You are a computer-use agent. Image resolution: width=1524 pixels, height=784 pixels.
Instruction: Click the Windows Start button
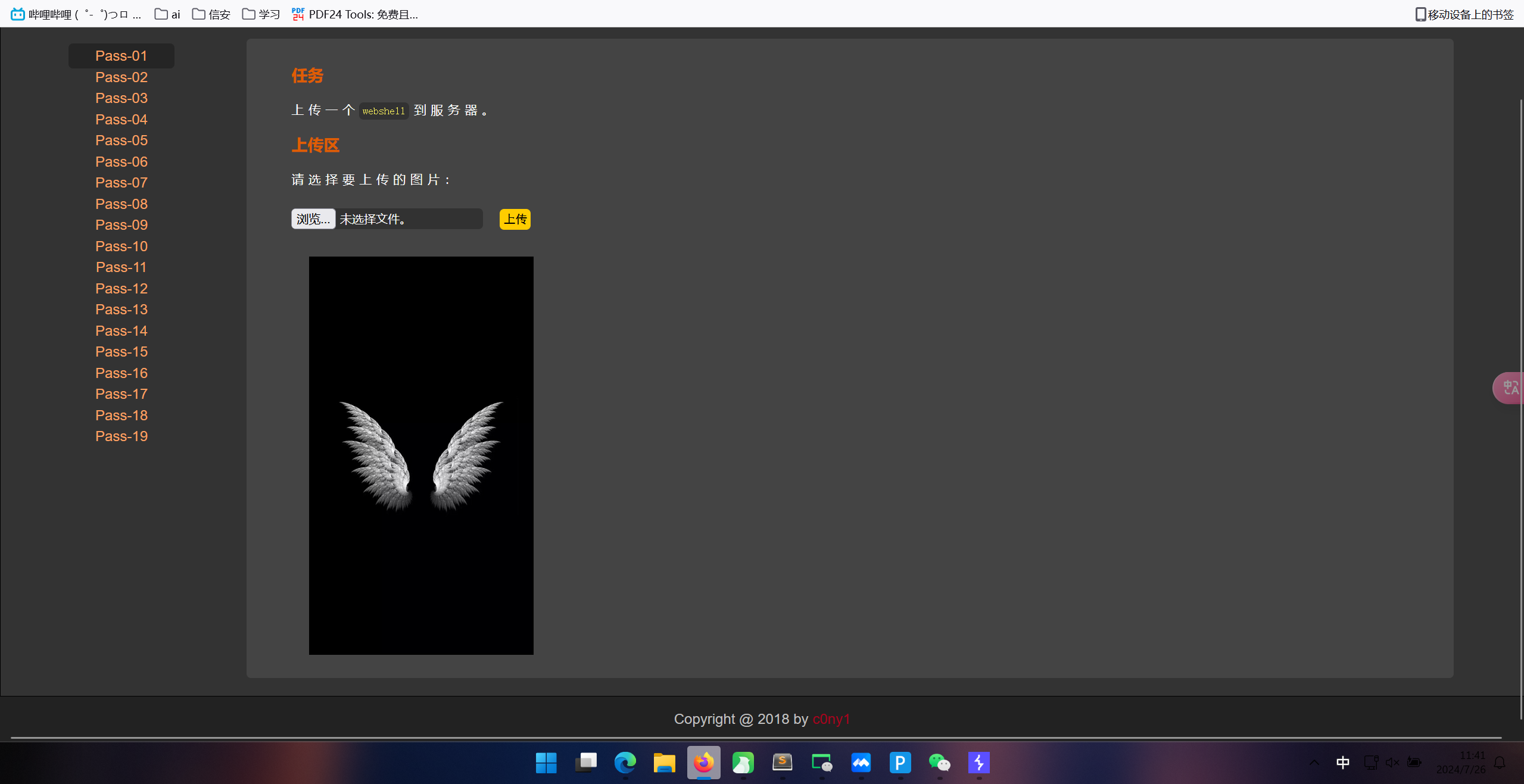pyautogui.click(x=546, y=763)
